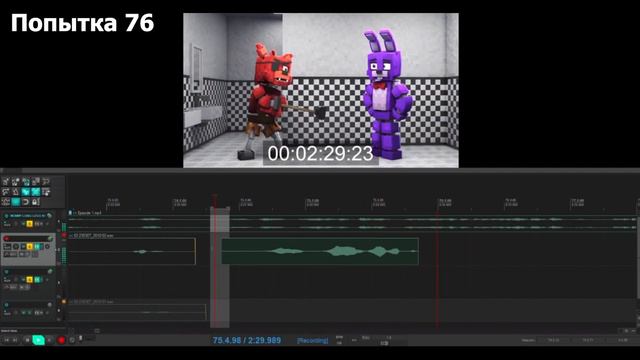Click the selection length field in the transport

click(622, 340)
